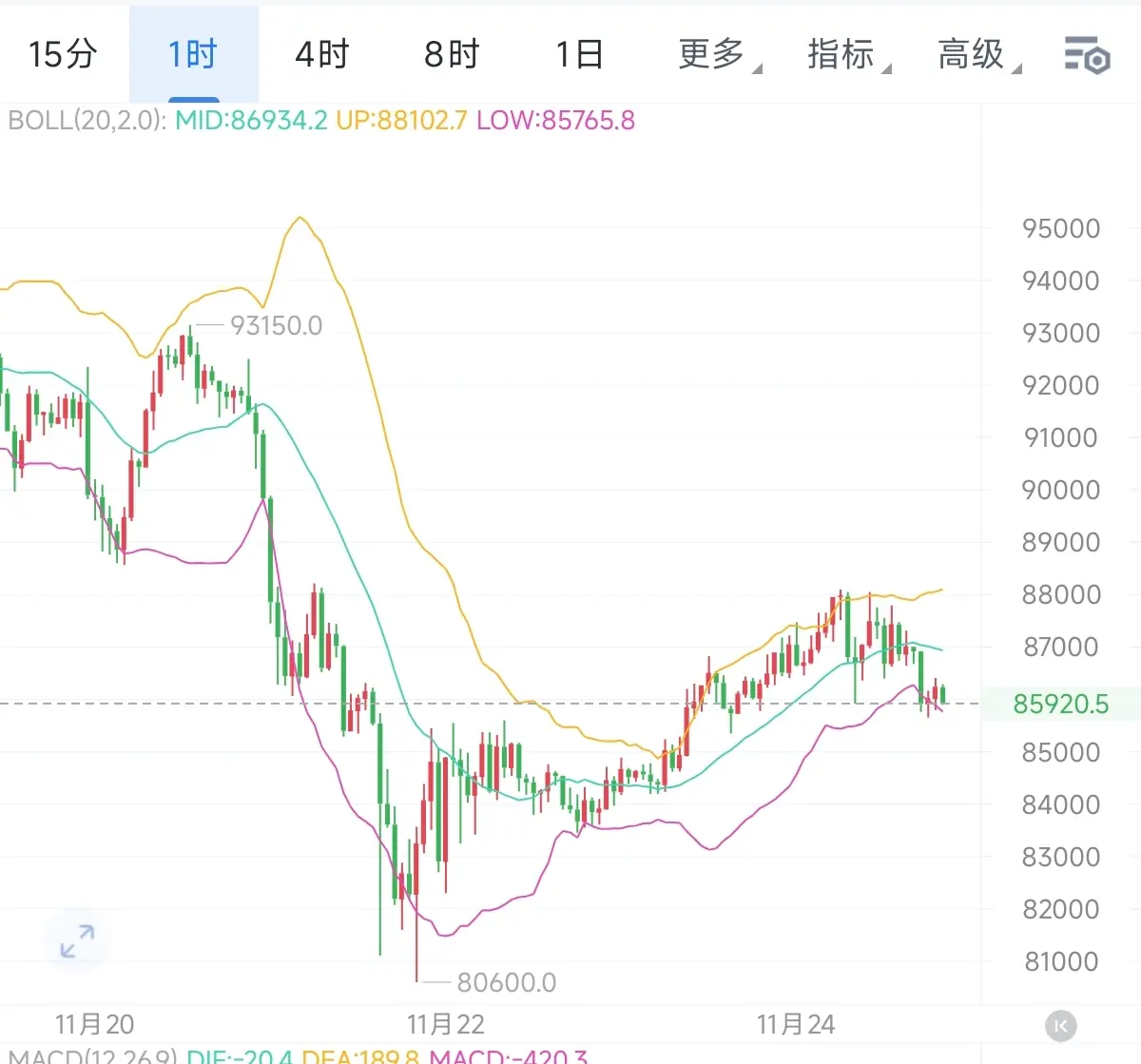1141x1064 pixels.
Task: Tap the 95000 price axis label
Action: 1061,228
